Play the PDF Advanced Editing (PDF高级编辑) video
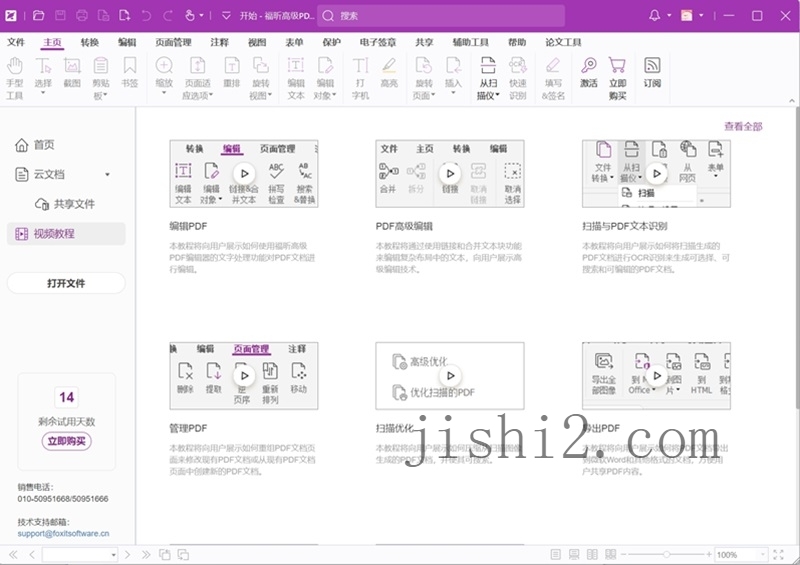 (450, 174)
